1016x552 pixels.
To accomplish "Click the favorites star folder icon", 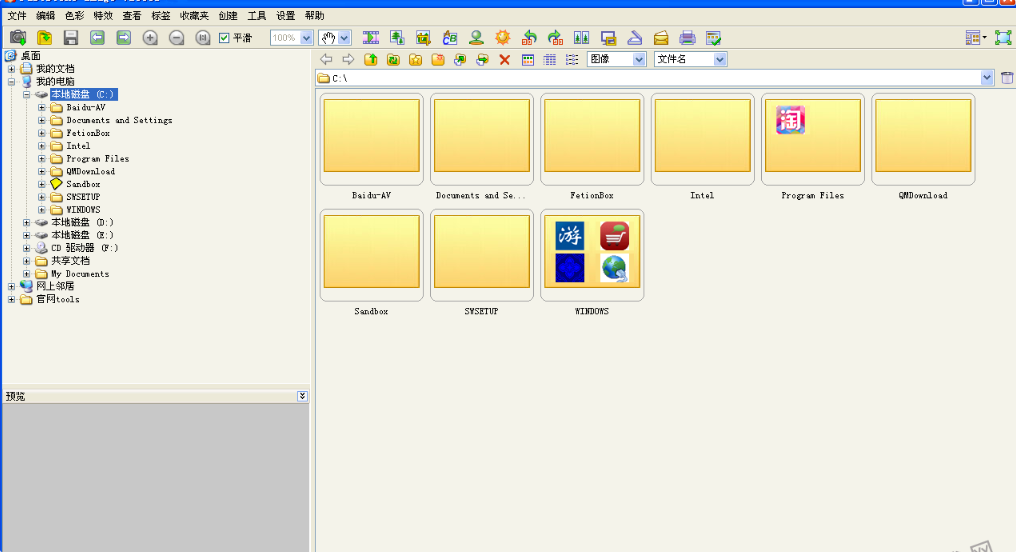I will click(x=415, y=60).
